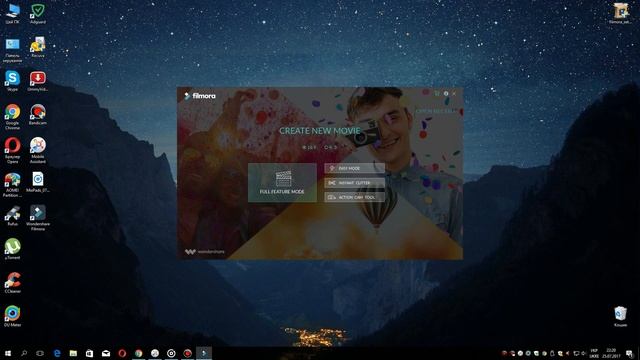Image resolution: width=640 pixels, height=360 pixels.
Task: Open Filmora help info icon
Action: tap(446, 93)
